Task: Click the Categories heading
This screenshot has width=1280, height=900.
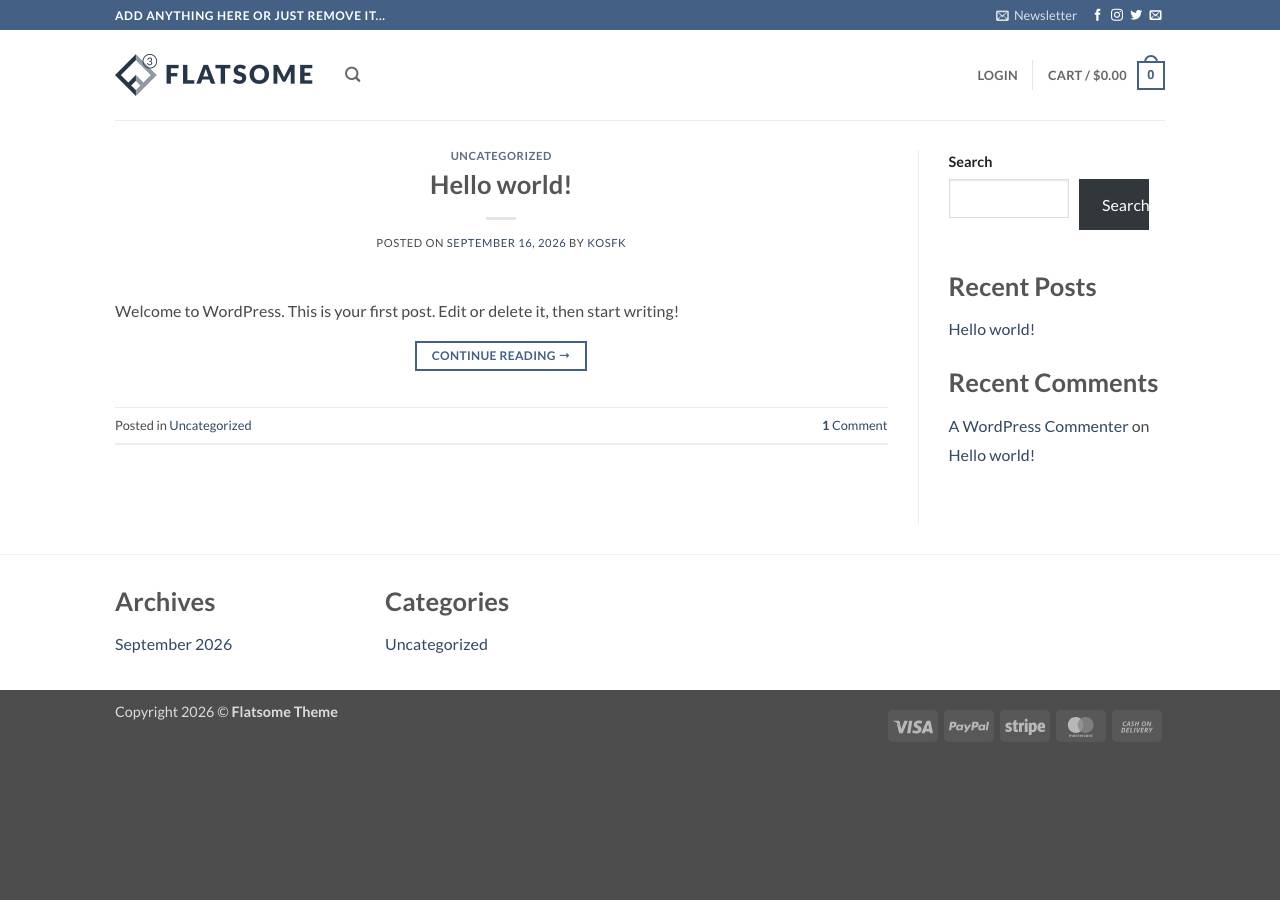Action: click(447, 602)
